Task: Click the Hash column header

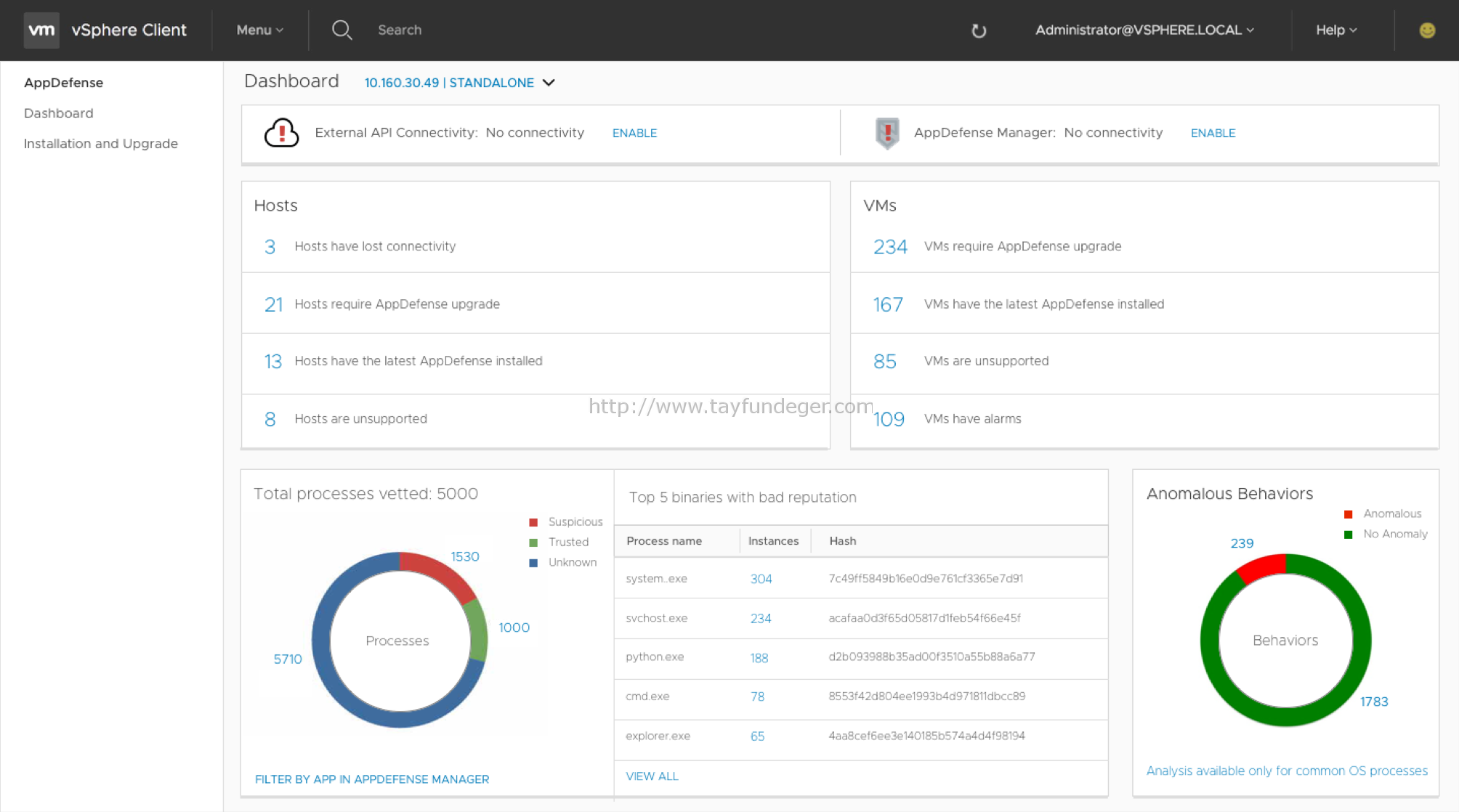Action: tap(843, 541)
